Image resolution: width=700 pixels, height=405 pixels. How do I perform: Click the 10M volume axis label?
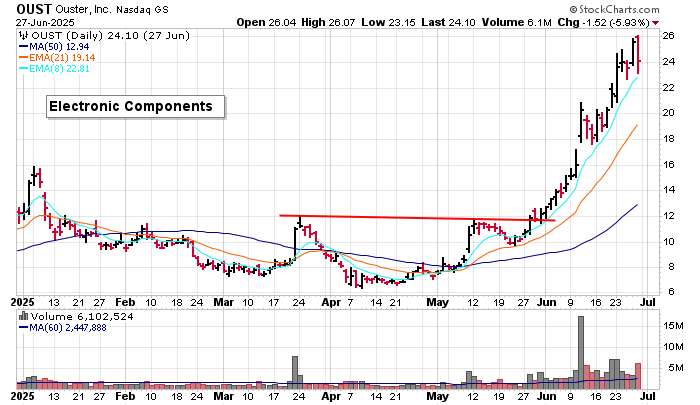(674, 347)
